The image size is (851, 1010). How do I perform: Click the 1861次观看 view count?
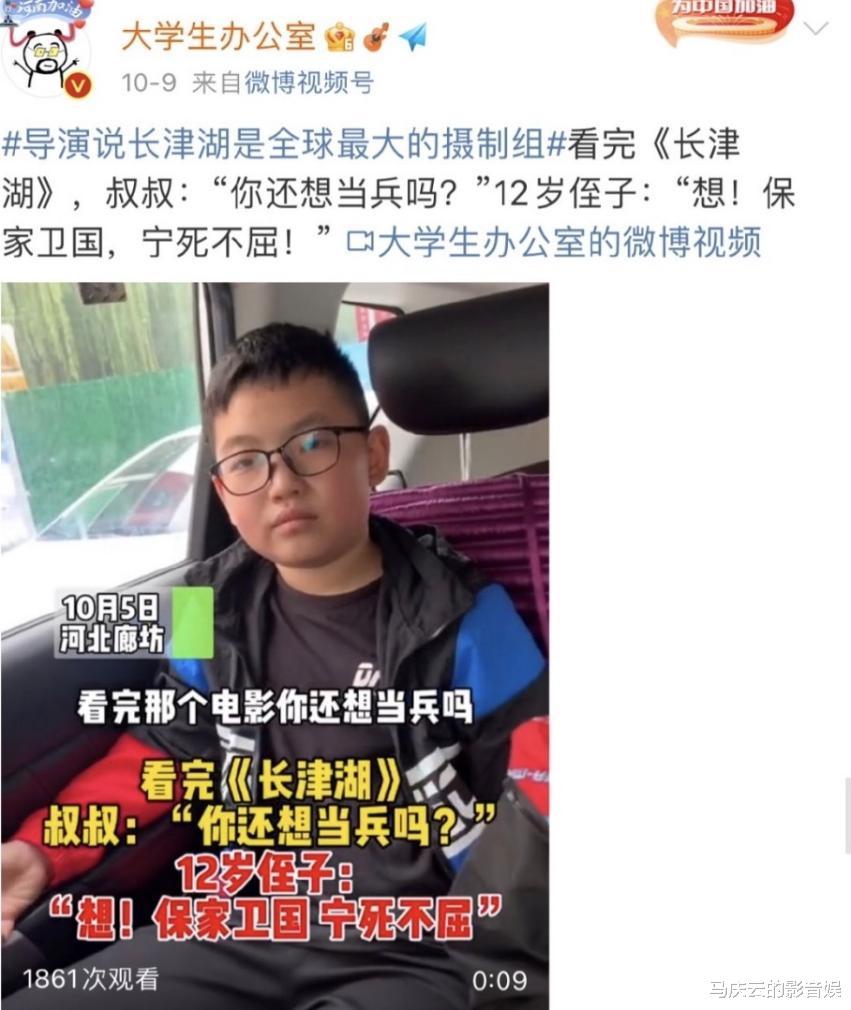click(x=91, y=979)
